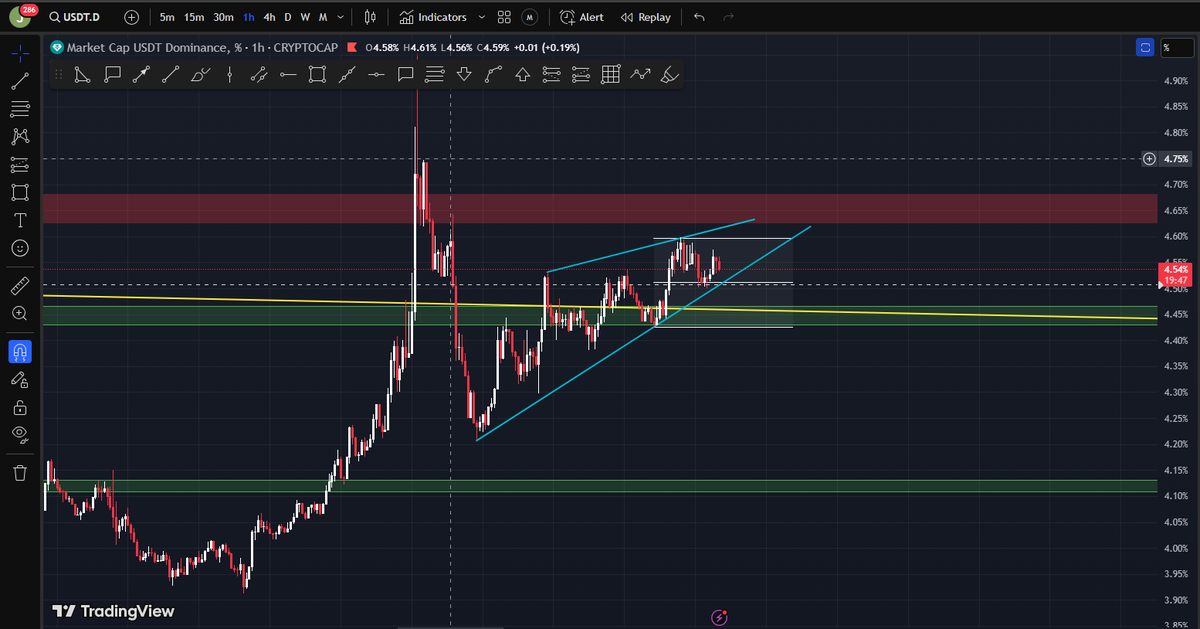Switch to the D daily timeframe

click(288, 17)
